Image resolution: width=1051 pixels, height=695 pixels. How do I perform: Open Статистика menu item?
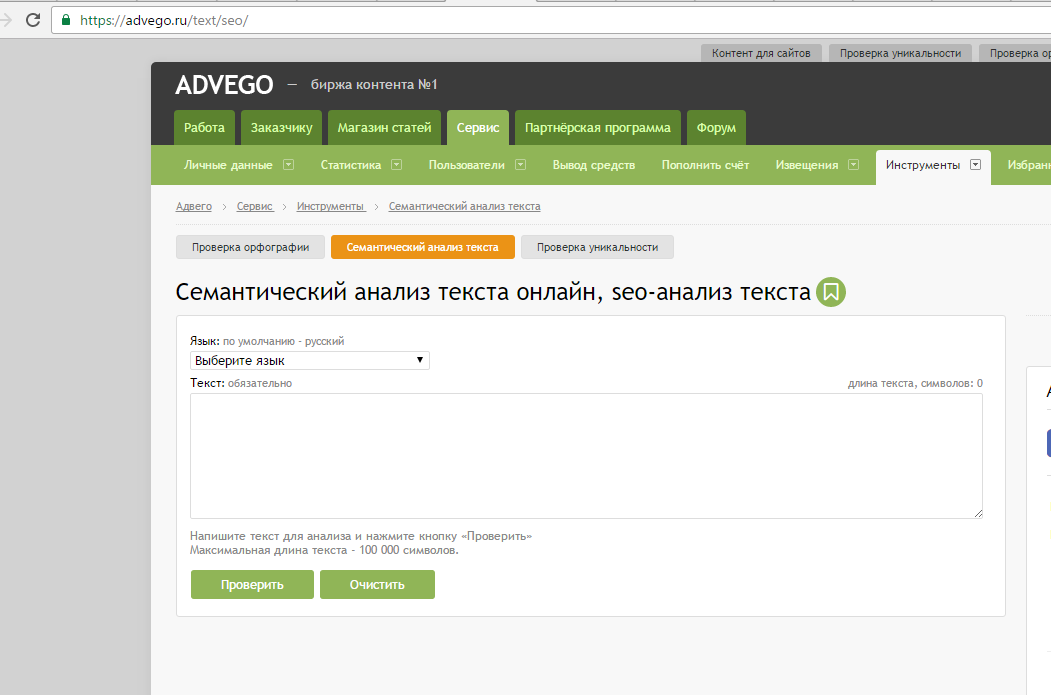click(351, 165)
